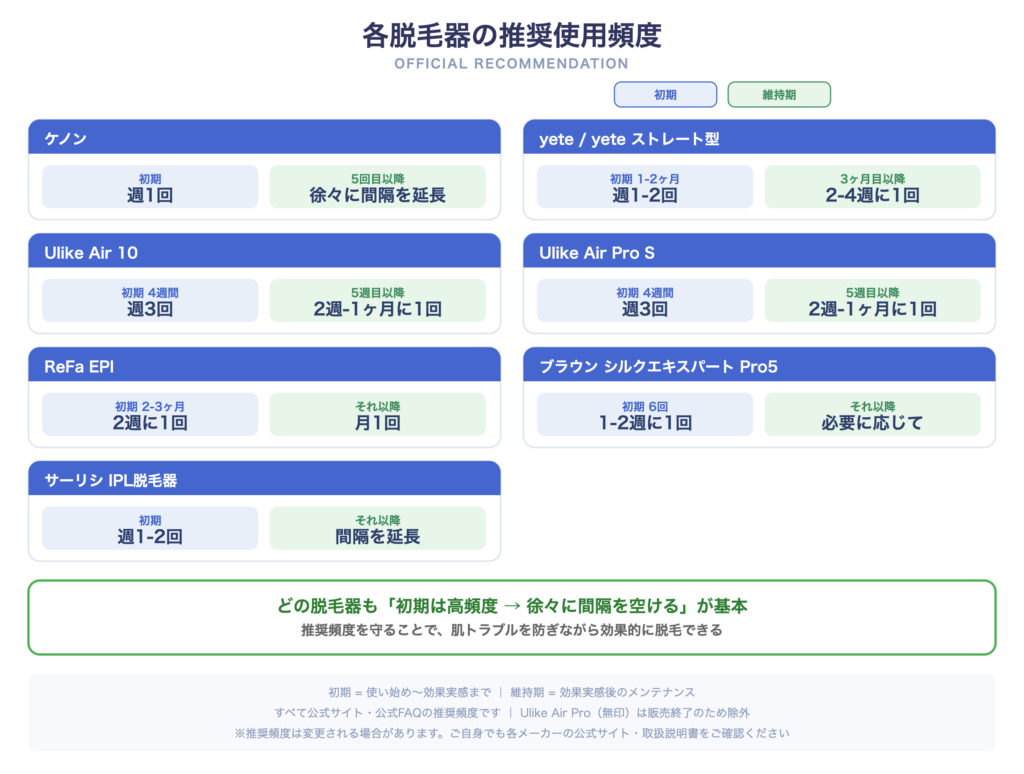The width and height of the screenshot is (1024, 774).
Task: Select the yete / yete ストレート型 header
Action: point(759,137)
